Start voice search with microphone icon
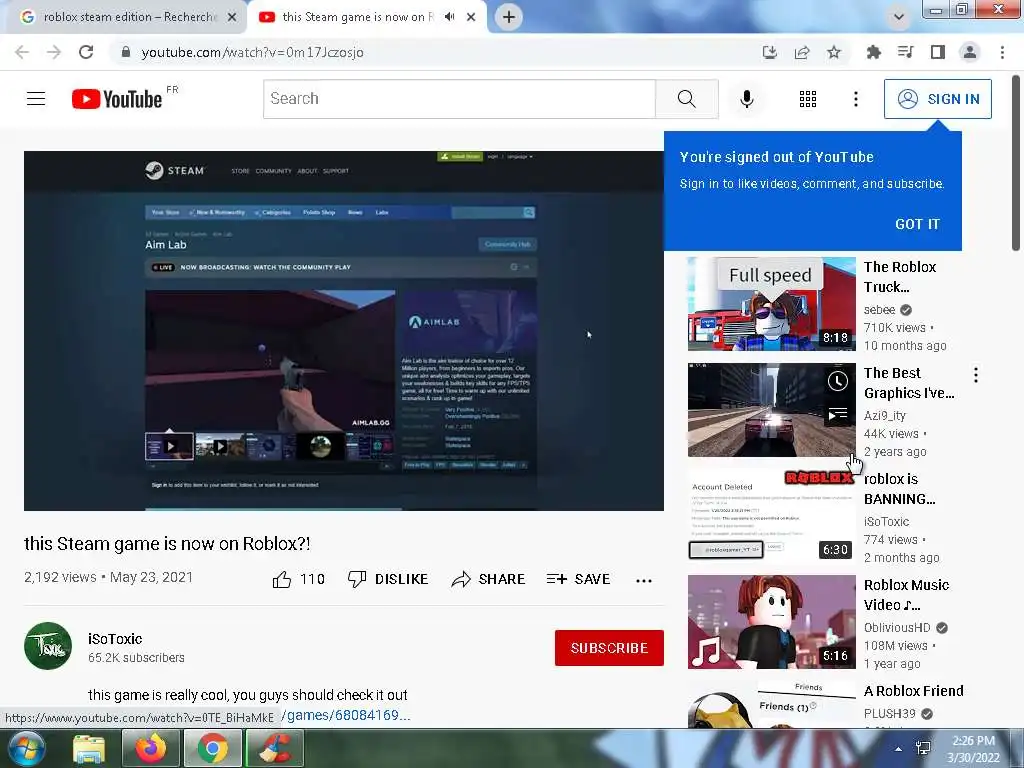 (x=746, y=99)
